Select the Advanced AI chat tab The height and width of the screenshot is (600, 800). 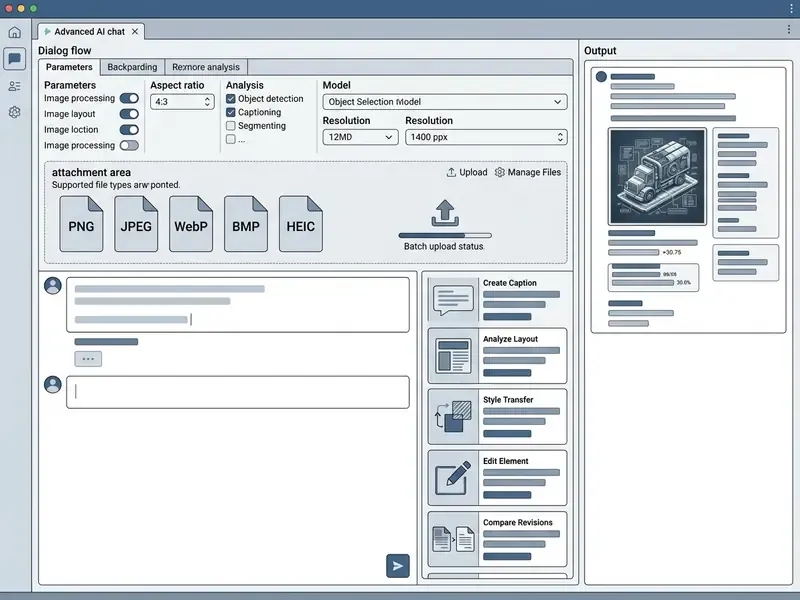[x=91, y=32]
